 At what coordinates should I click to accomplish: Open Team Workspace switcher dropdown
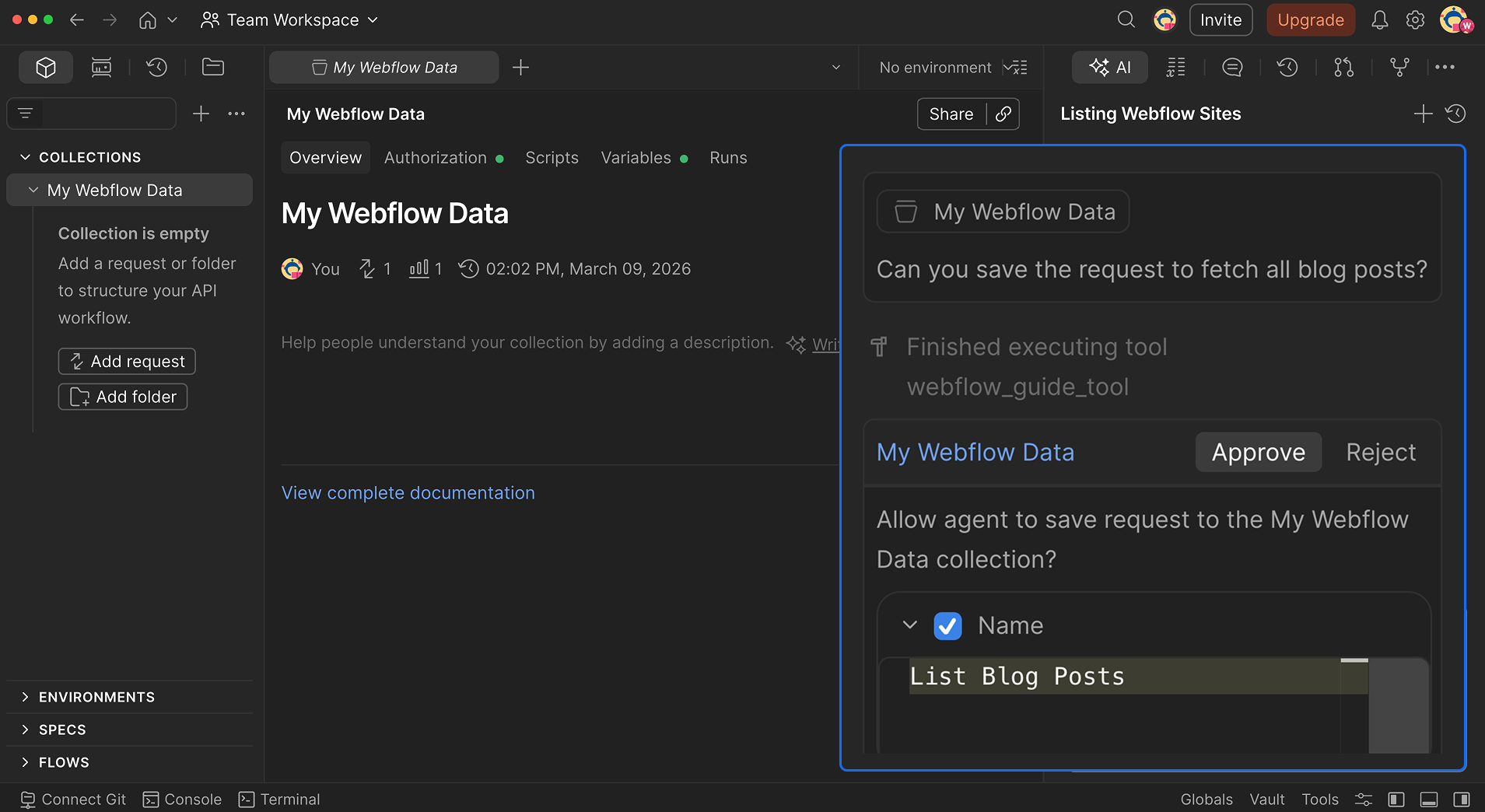click(289, 20)
